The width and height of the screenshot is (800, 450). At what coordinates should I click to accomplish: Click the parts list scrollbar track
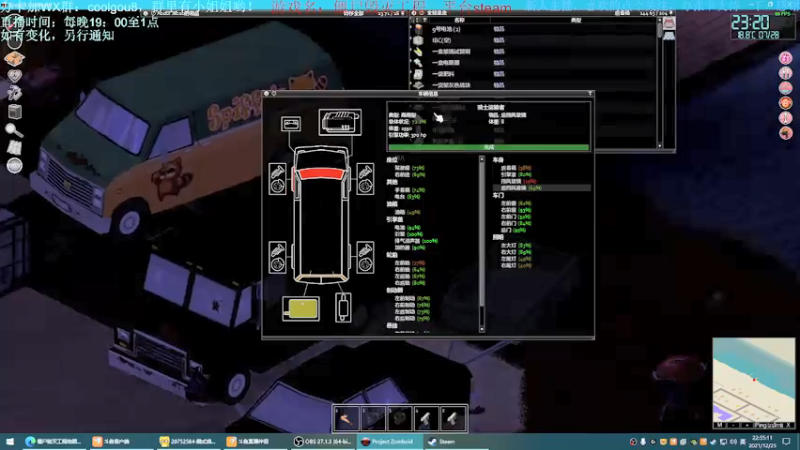482,245
